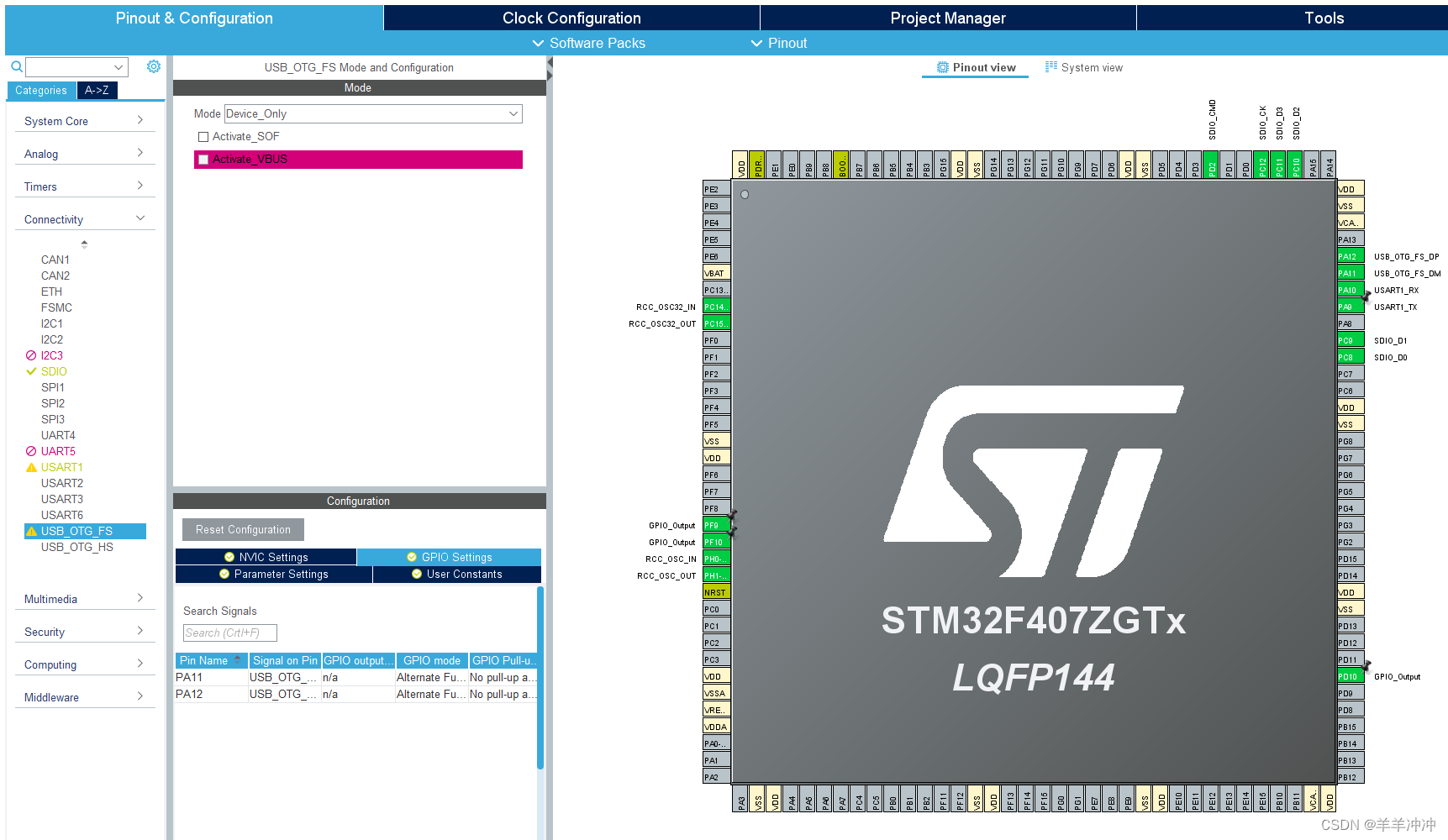Click the Reset Configuration button
This screenshot has width=1448, height=840.
click(243, 529)
